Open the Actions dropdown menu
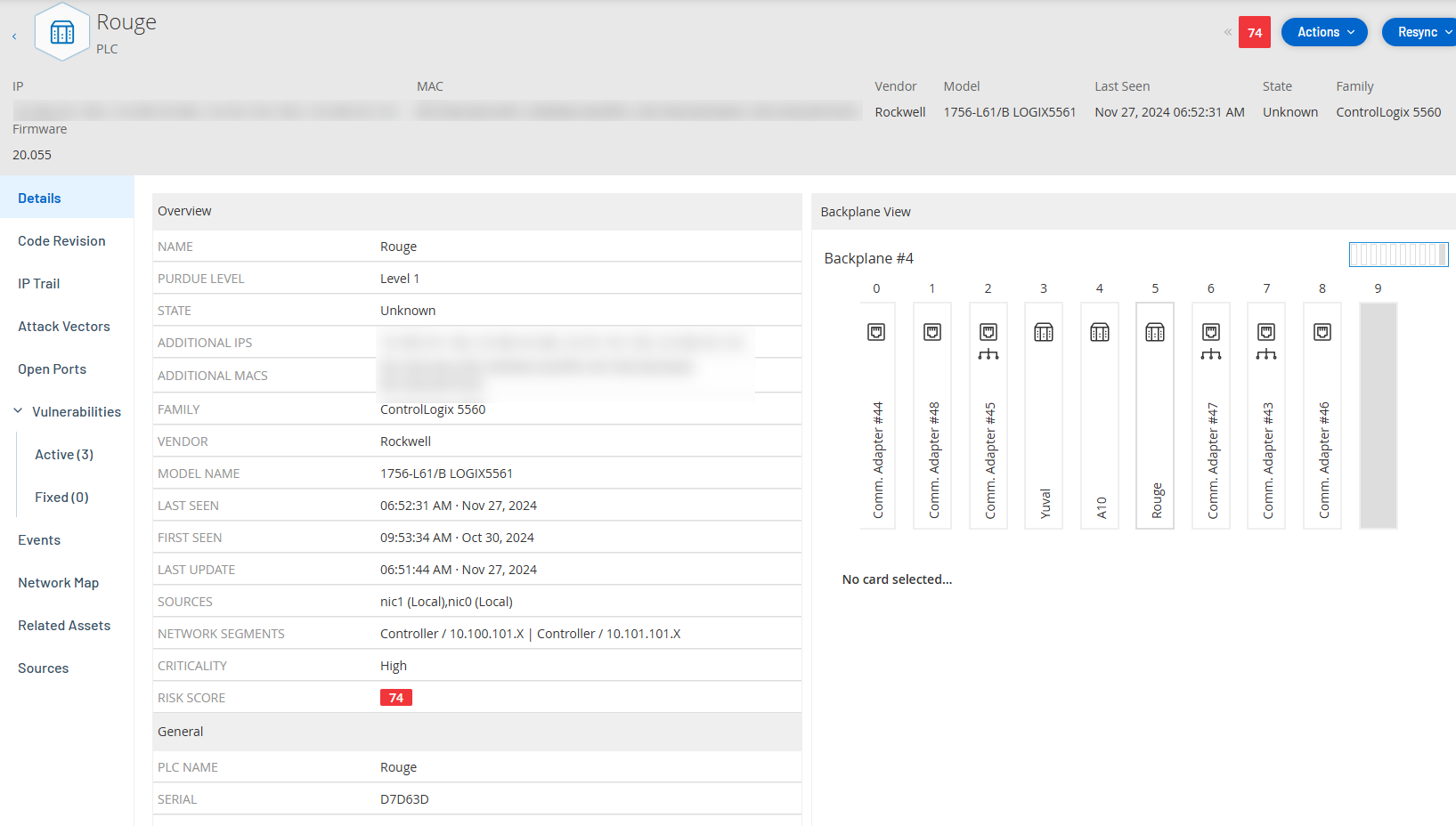 pyautogui.click(x=1324, y=32)
